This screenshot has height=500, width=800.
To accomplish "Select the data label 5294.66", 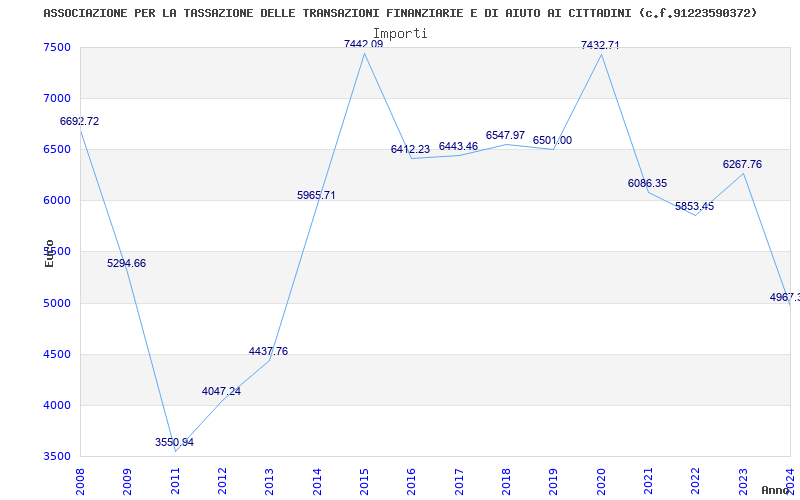I will click(126, 263).
